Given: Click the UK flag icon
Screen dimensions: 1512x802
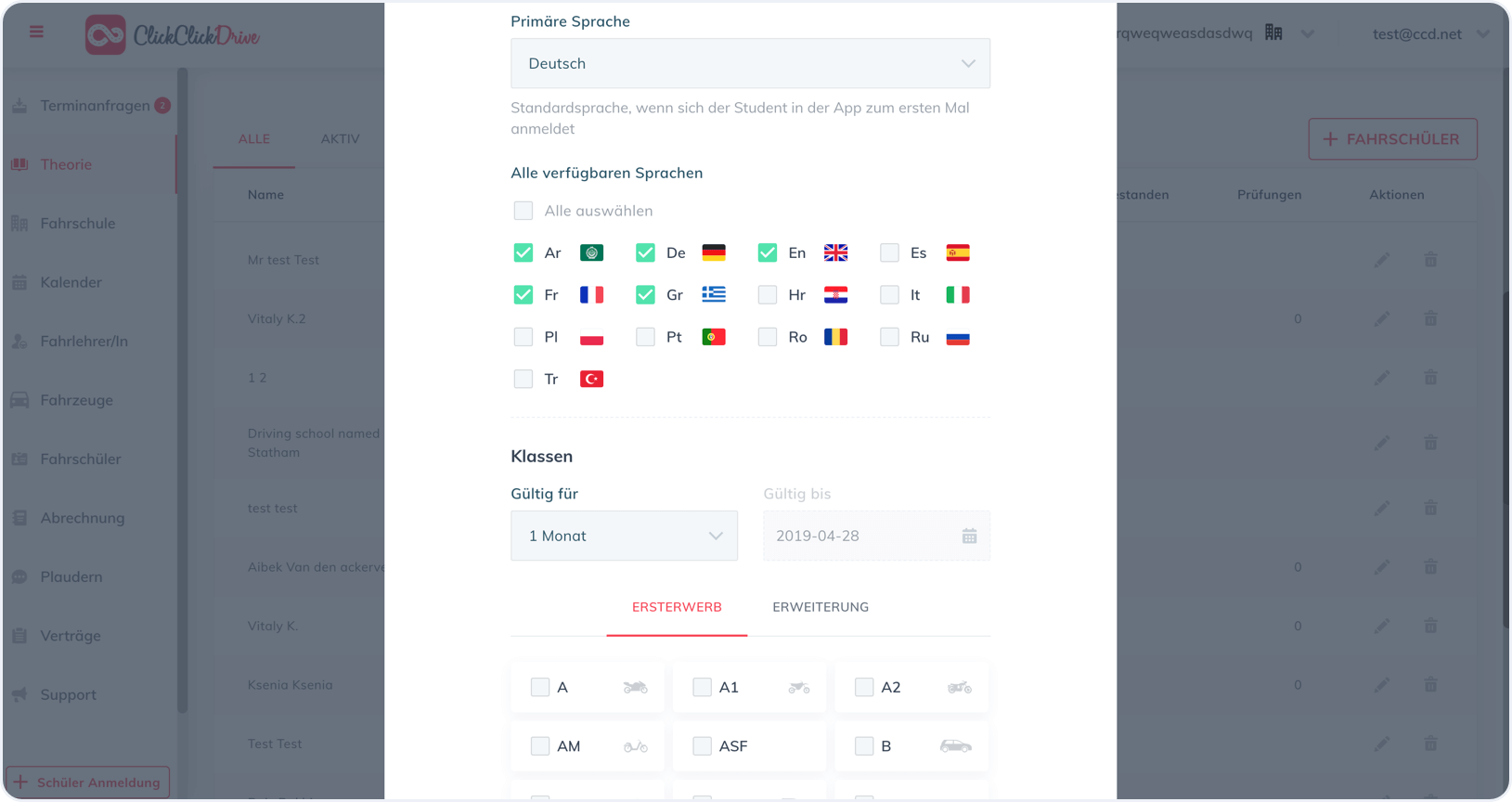Looking at the screenshot, I should pyautogui.click(x=835, y=252).
